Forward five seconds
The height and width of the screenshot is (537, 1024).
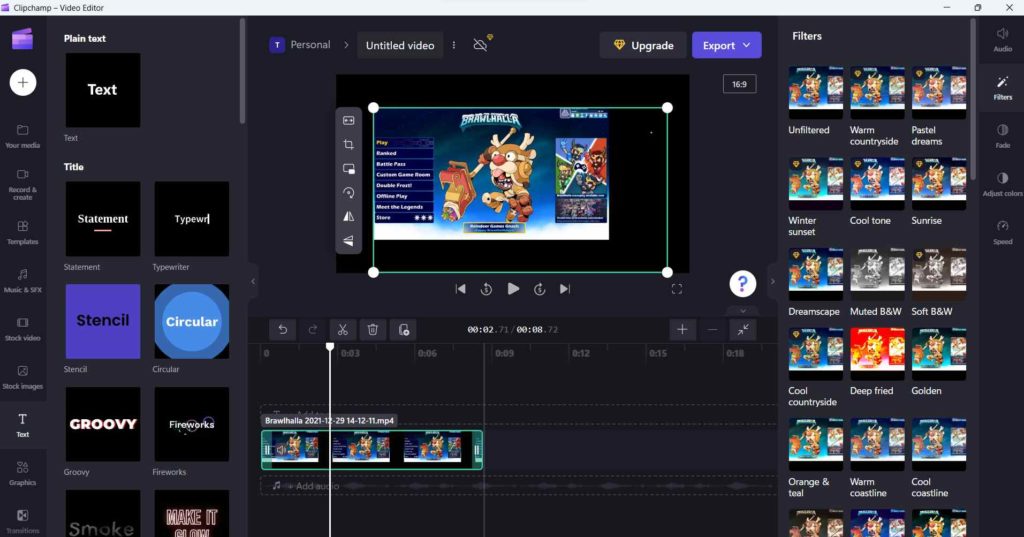tap(539, 289)
